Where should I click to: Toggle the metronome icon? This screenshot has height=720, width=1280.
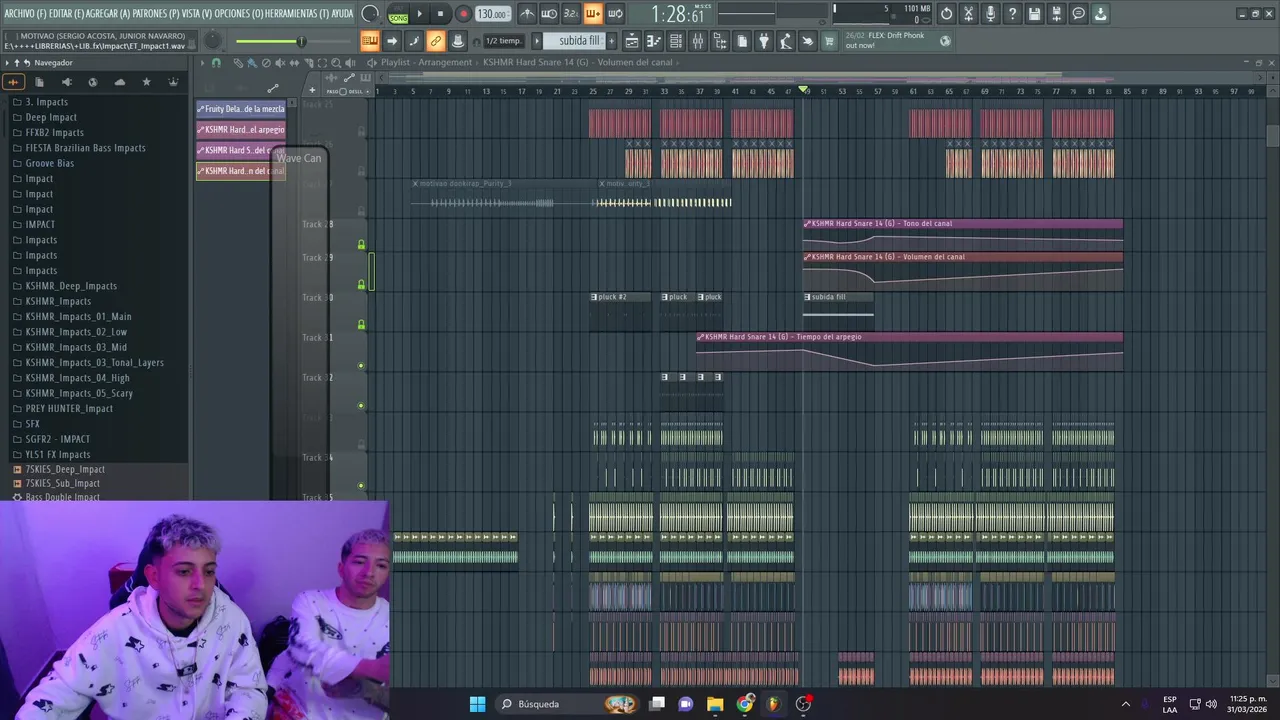527,14
